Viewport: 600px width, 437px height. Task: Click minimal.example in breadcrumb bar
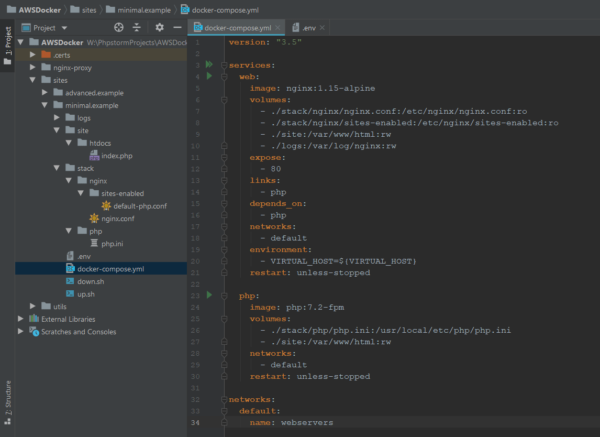[x=139, y=10]
